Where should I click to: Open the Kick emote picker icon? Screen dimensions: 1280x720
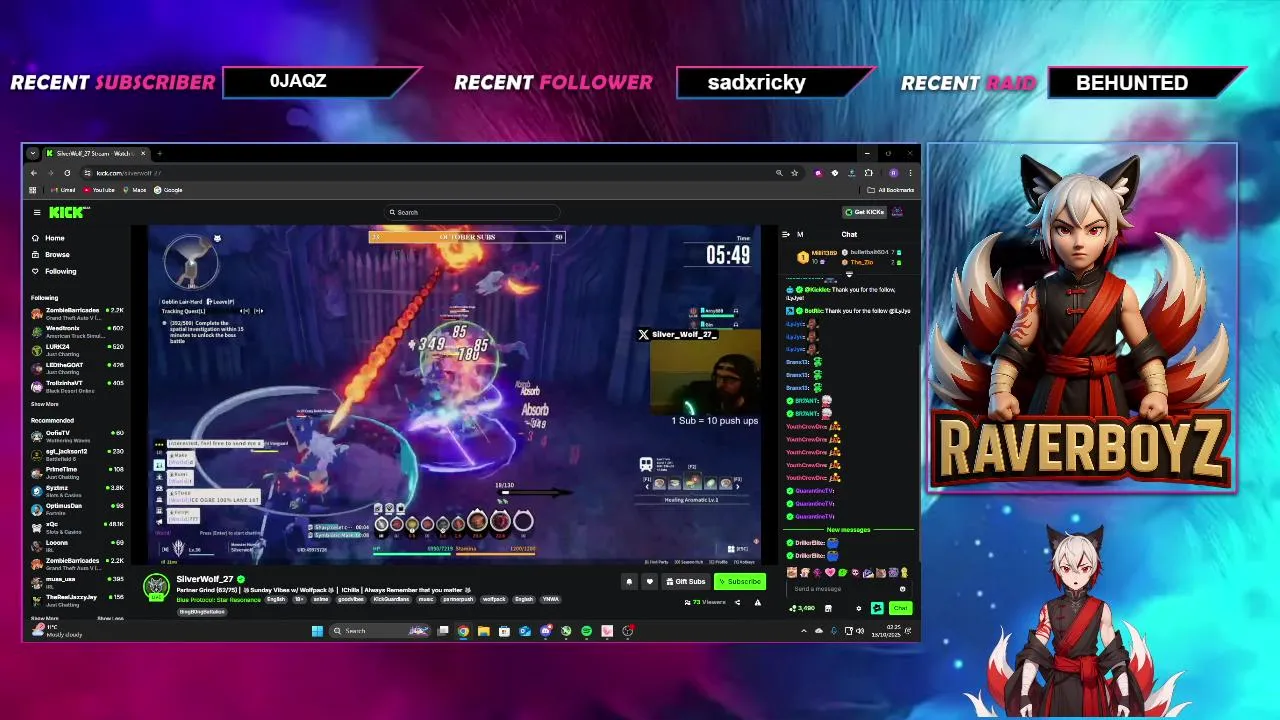902,589
